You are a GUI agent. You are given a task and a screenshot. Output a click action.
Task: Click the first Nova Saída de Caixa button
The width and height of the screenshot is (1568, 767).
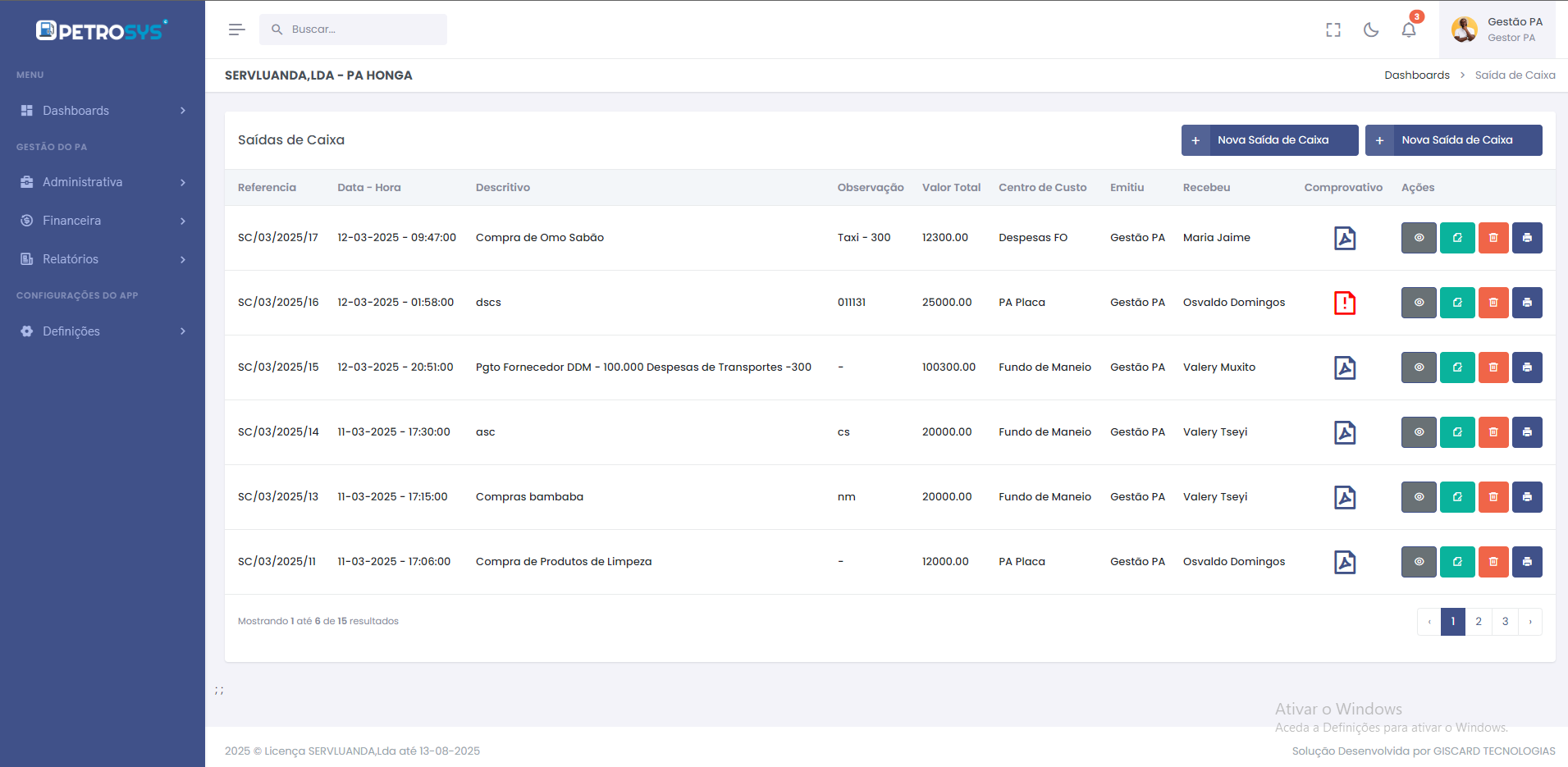[x=1269, y=140]
